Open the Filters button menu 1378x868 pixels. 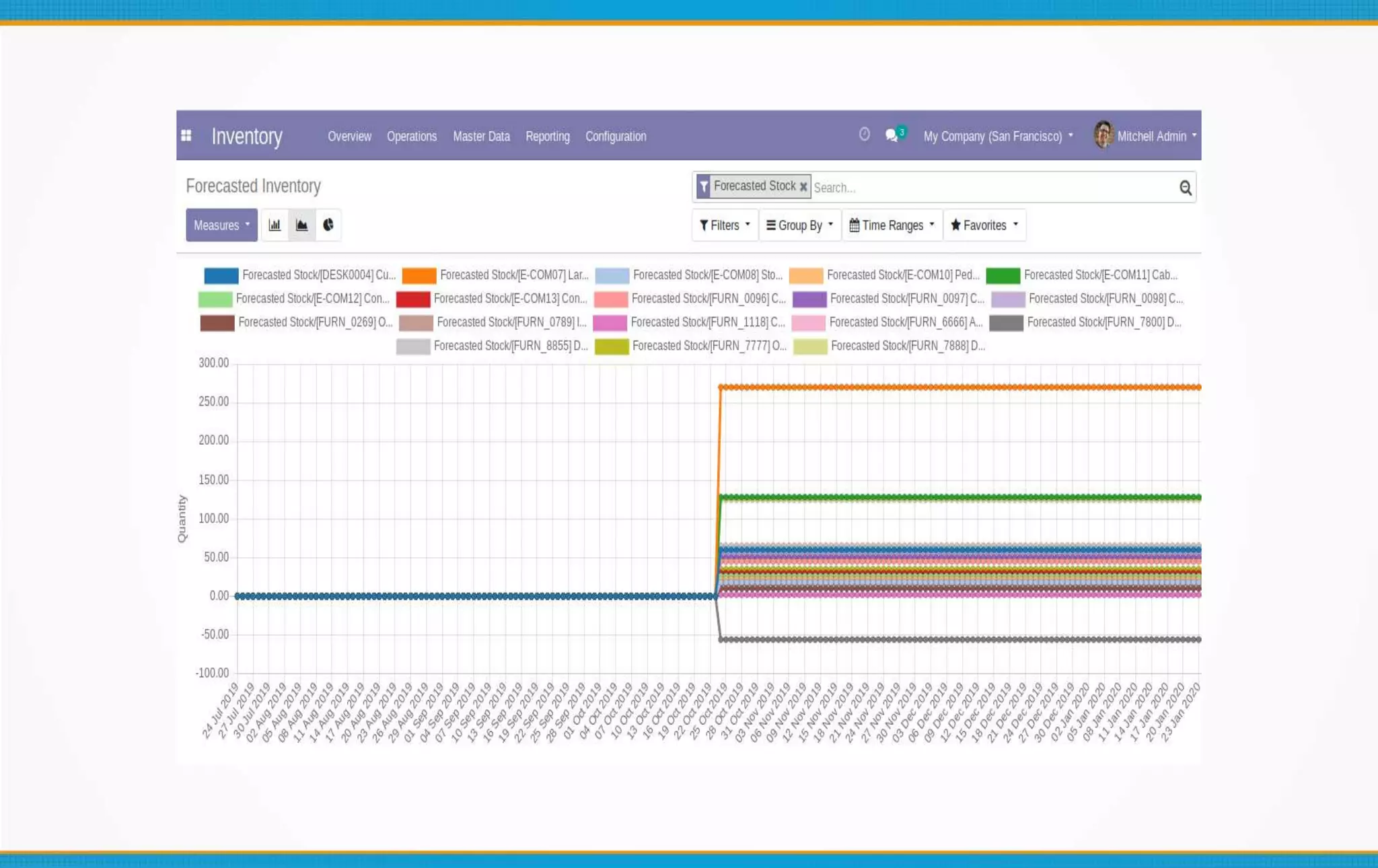(724, 225)
